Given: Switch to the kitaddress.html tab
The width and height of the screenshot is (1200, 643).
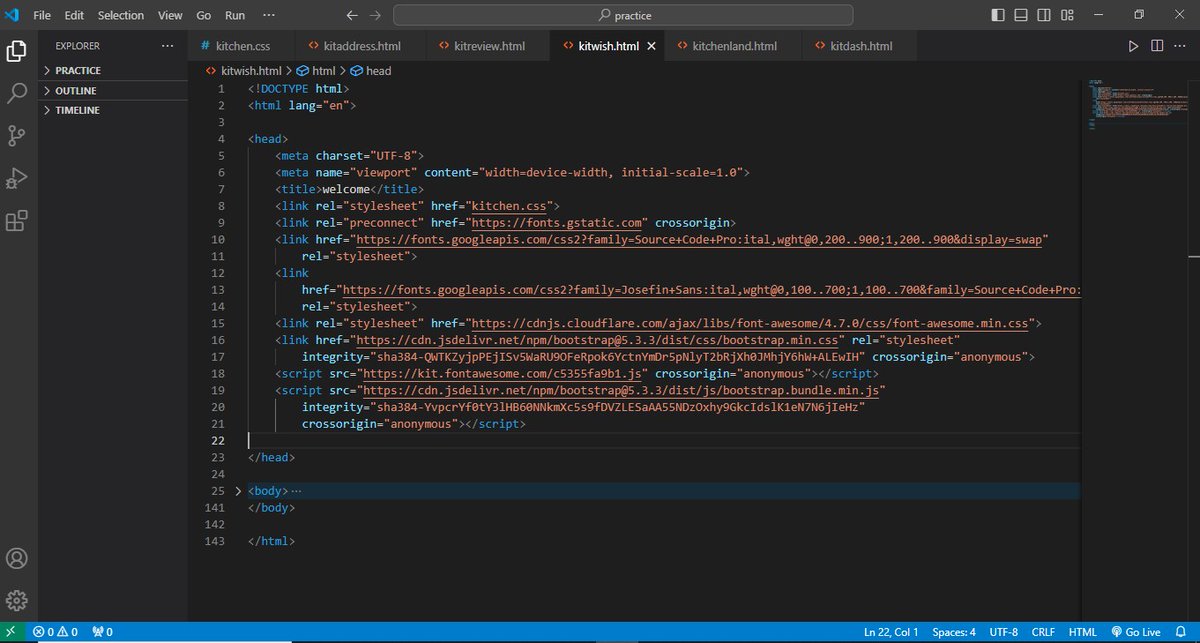Looking at the screenshot, I should point(362,46).
